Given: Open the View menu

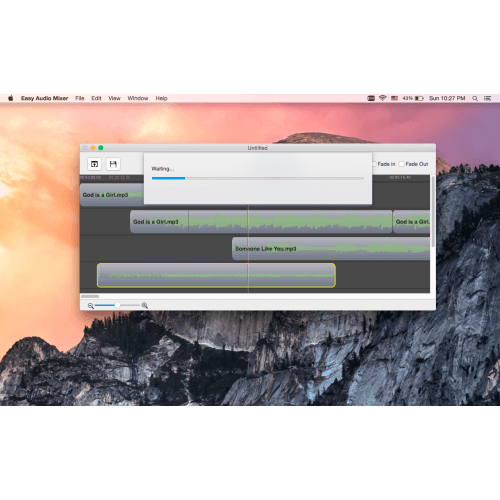Looking at the screenshot, I should (114, 98).
